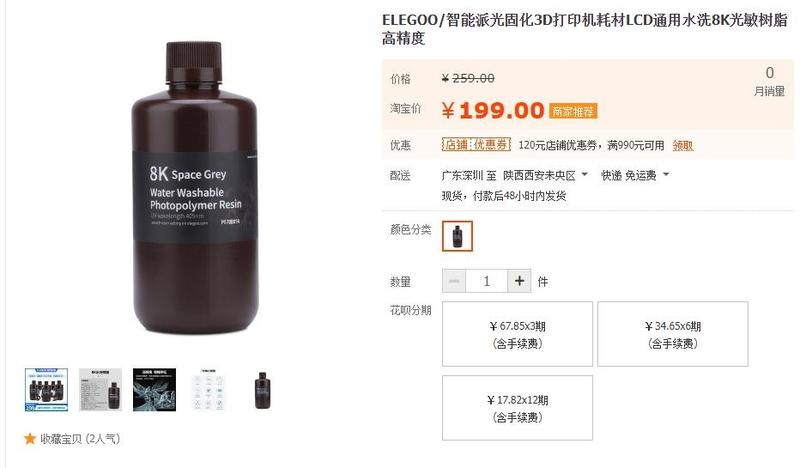Increase quantity with the plus button

pyautogui.click(x=519, y=281)
